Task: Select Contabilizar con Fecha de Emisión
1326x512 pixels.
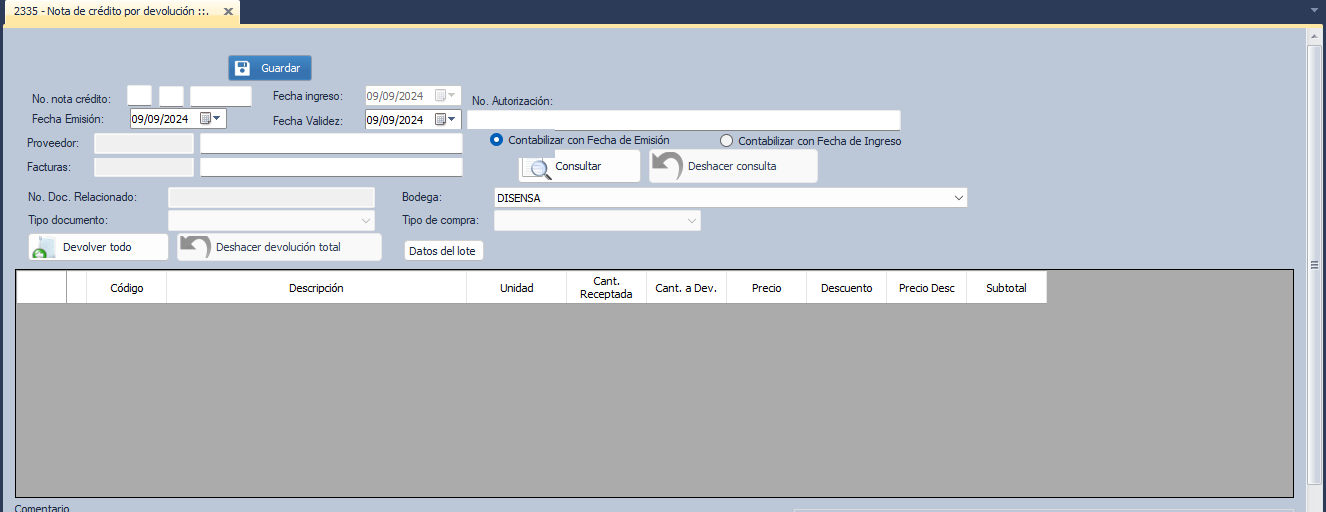Action: [x=496, y=141]
